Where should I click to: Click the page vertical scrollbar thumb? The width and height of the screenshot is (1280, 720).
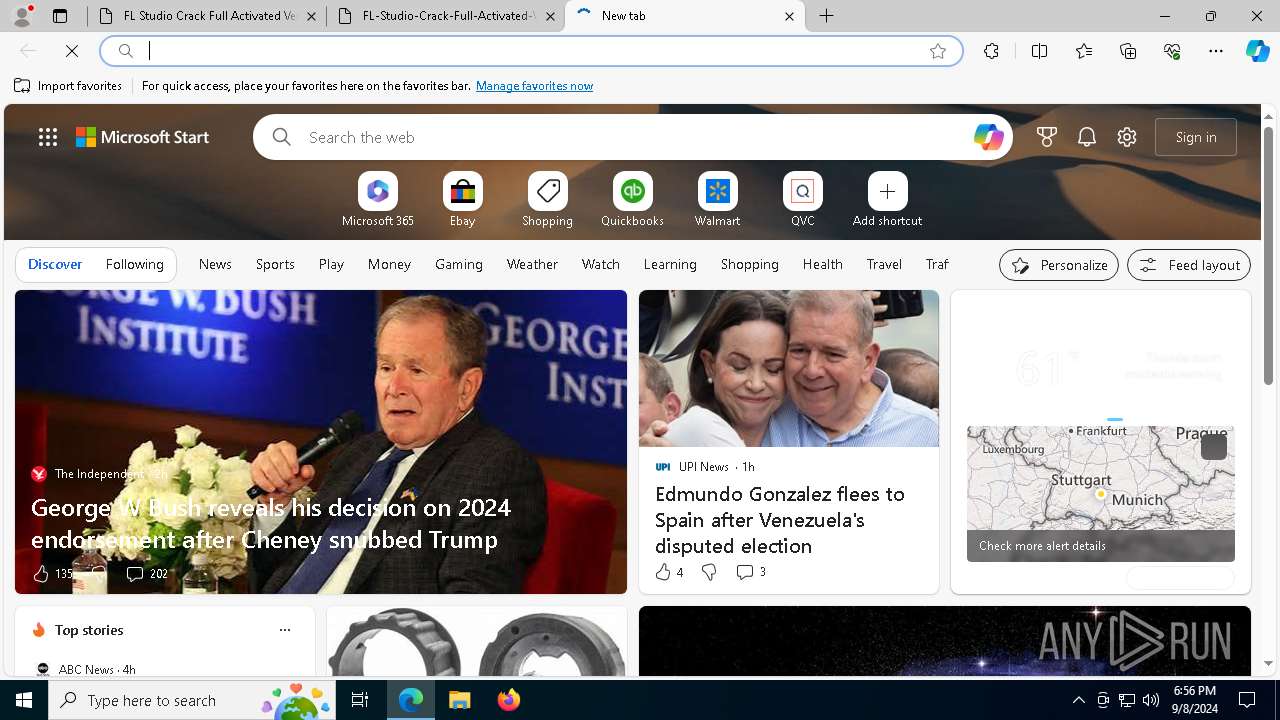(x=1268, y=255)
